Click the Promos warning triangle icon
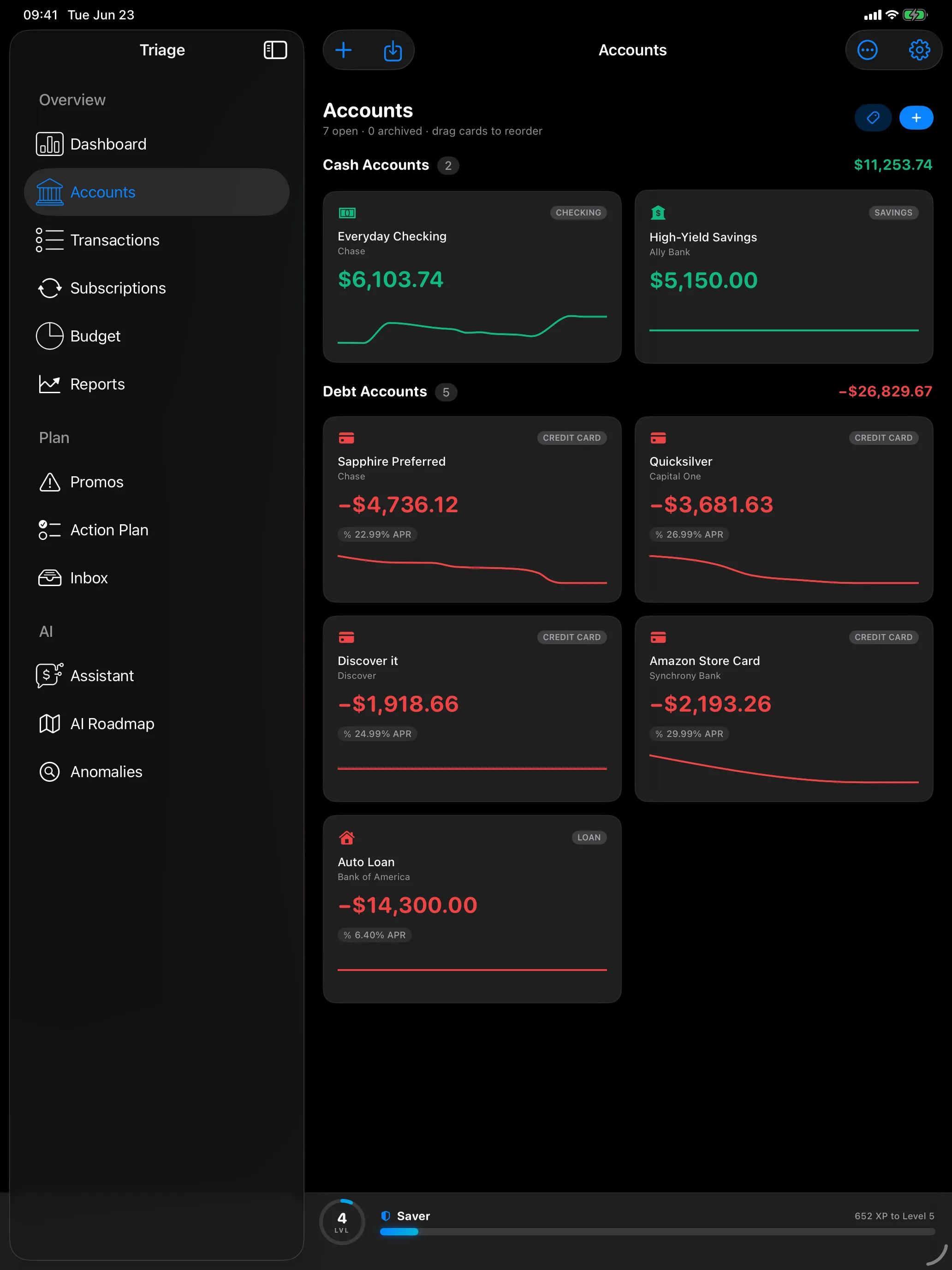The image size is (952, 1270). (x=49, y=482)
